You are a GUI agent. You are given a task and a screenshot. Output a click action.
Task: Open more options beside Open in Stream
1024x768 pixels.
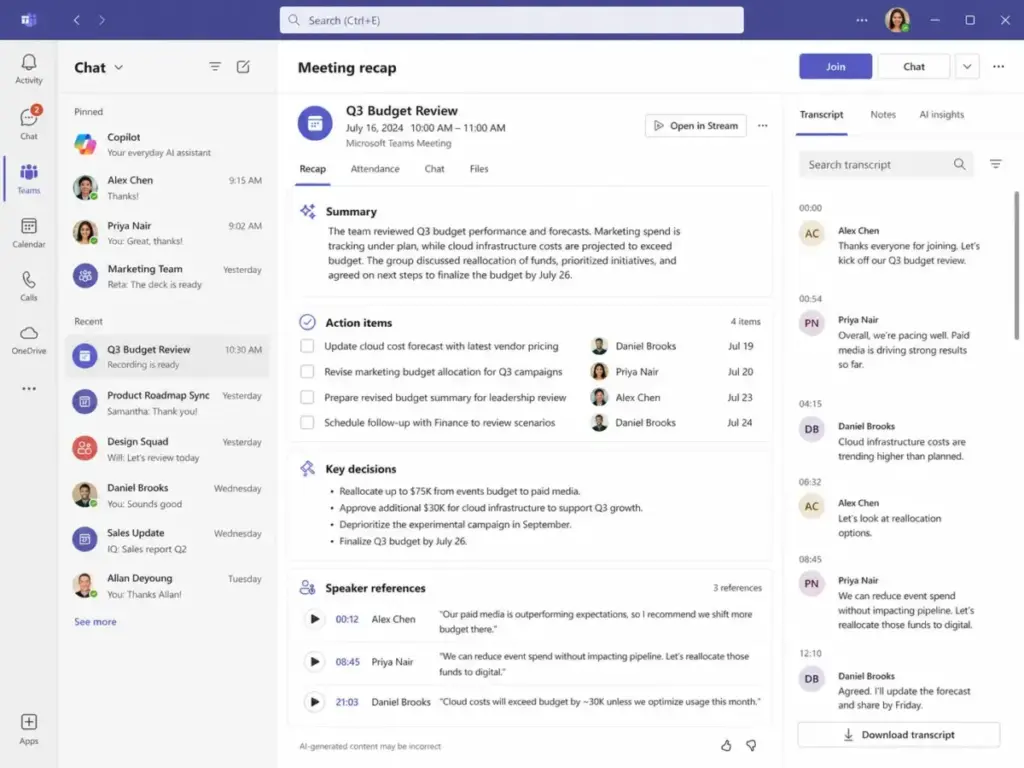pos(763,125)
